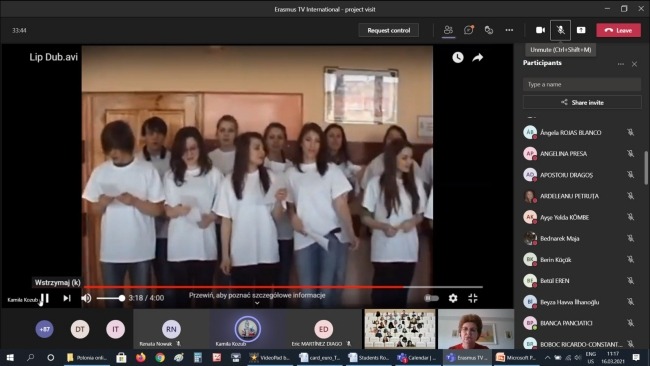650x366 pixels.
Task: Click the share arrow icon on video
Action: point(478,57)
